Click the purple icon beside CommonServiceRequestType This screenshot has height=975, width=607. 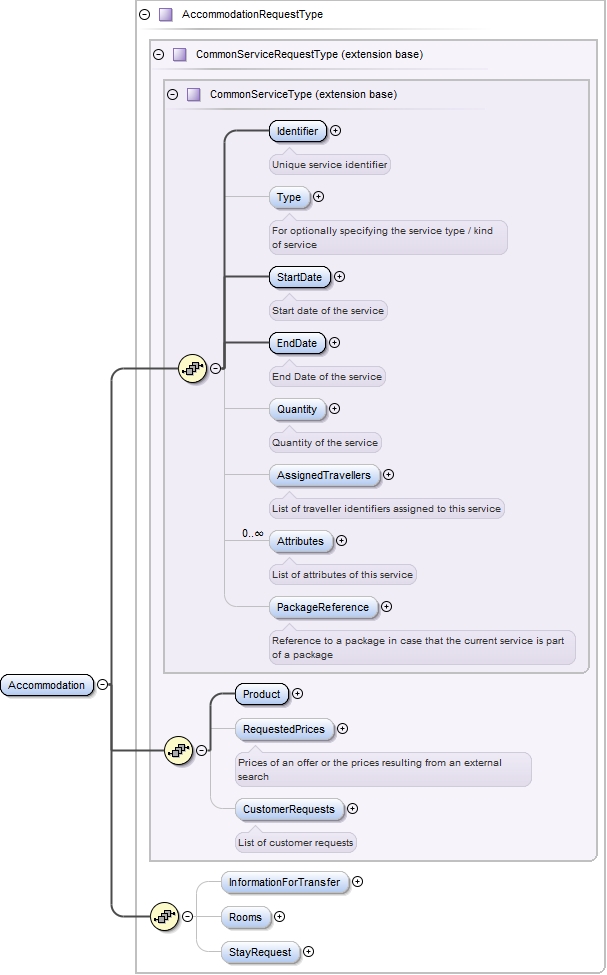click(180, 54)
